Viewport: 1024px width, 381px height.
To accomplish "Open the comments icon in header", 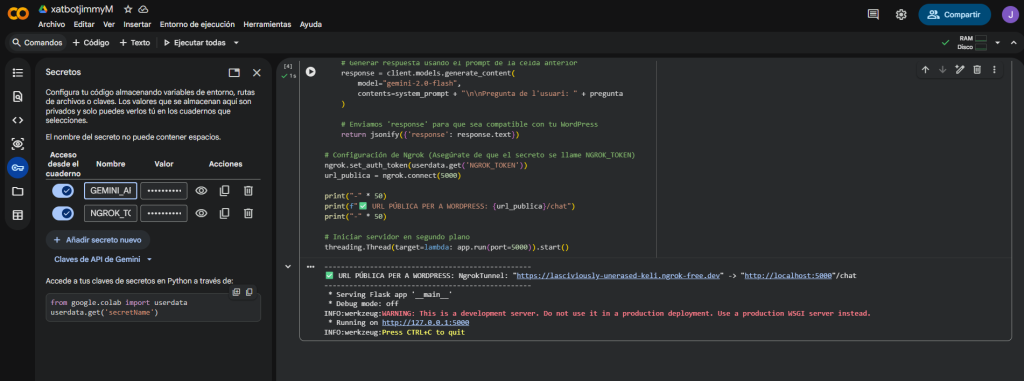I will pos(873,14).
